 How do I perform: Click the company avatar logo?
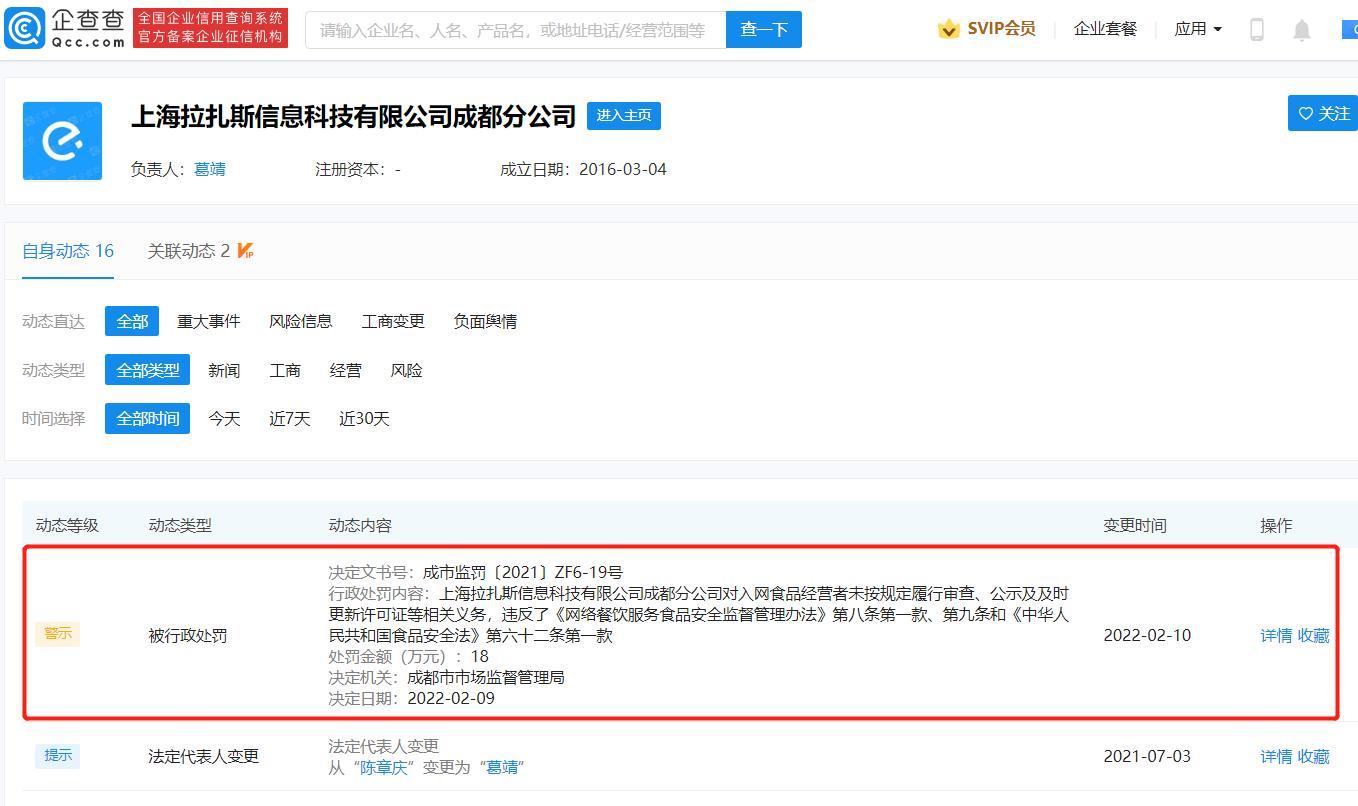click(x=62, y=141)
